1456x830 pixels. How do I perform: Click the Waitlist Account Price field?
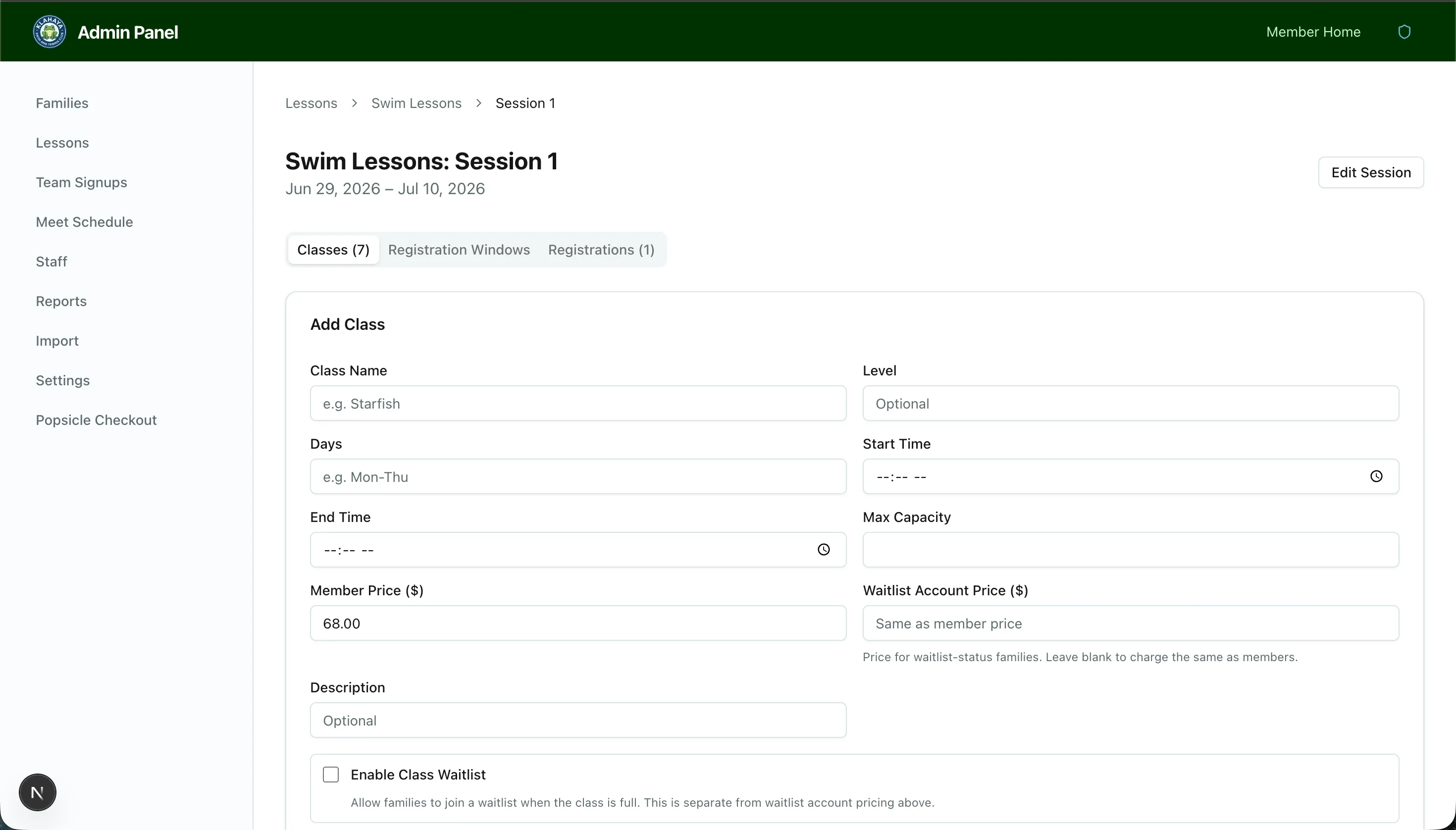click(1130, 623)
